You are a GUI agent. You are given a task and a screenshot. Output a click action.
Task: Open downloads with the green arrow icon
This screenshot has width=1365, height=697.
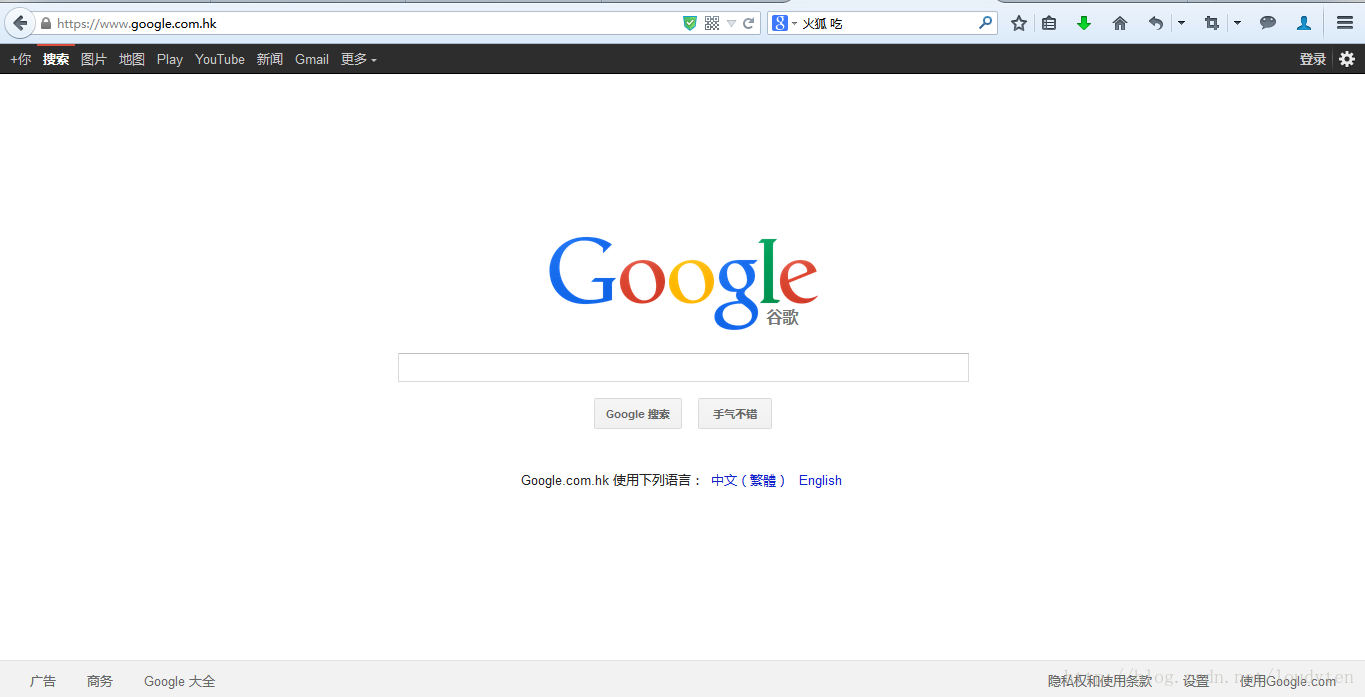(1084, 23)
